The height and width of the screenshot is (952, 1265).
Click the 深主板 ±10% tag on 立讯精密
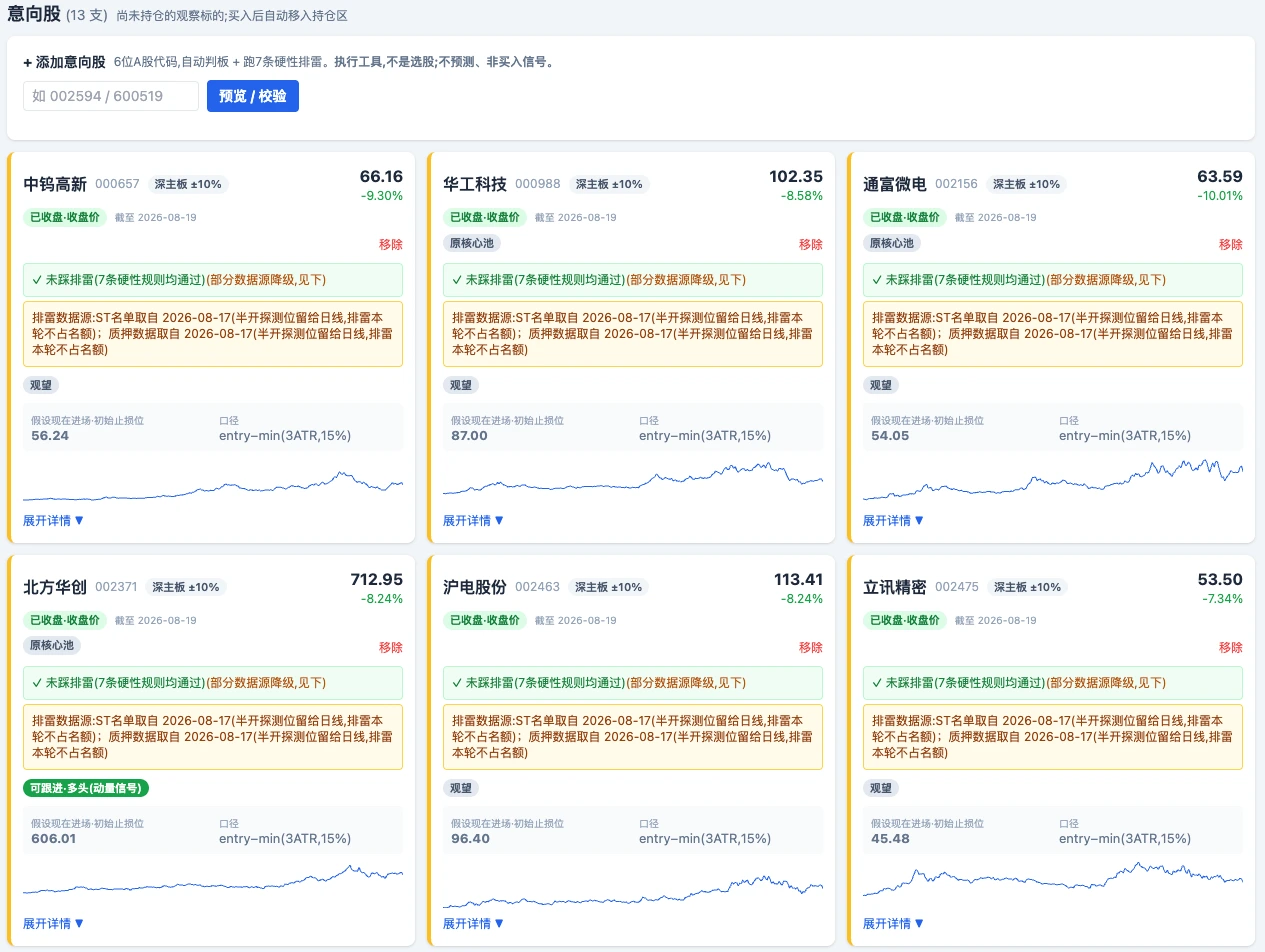(1027, 587)
